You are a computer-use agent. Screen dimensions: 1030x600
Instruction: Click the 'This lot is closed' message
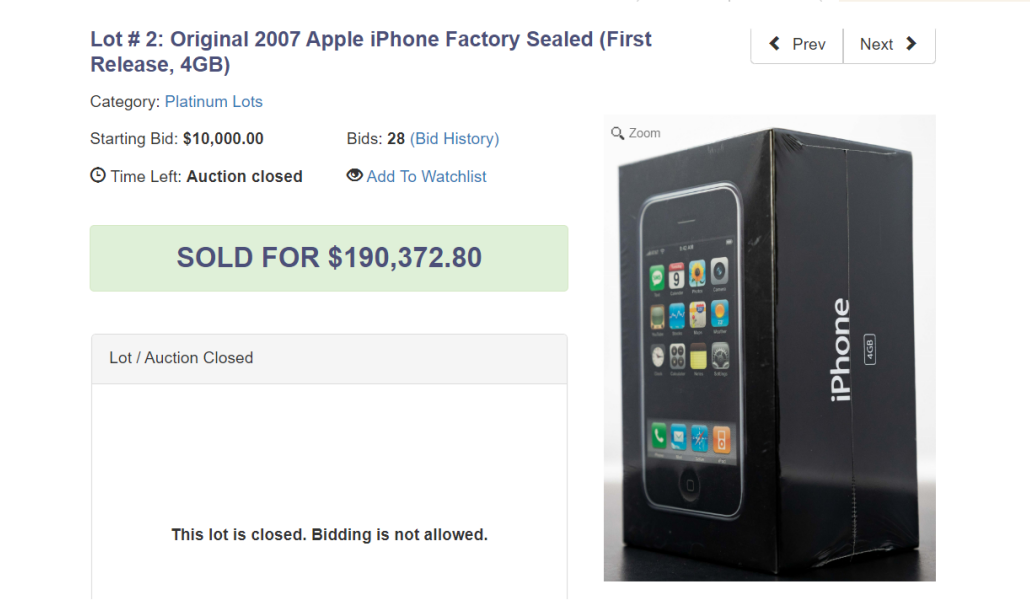(329, 535)
